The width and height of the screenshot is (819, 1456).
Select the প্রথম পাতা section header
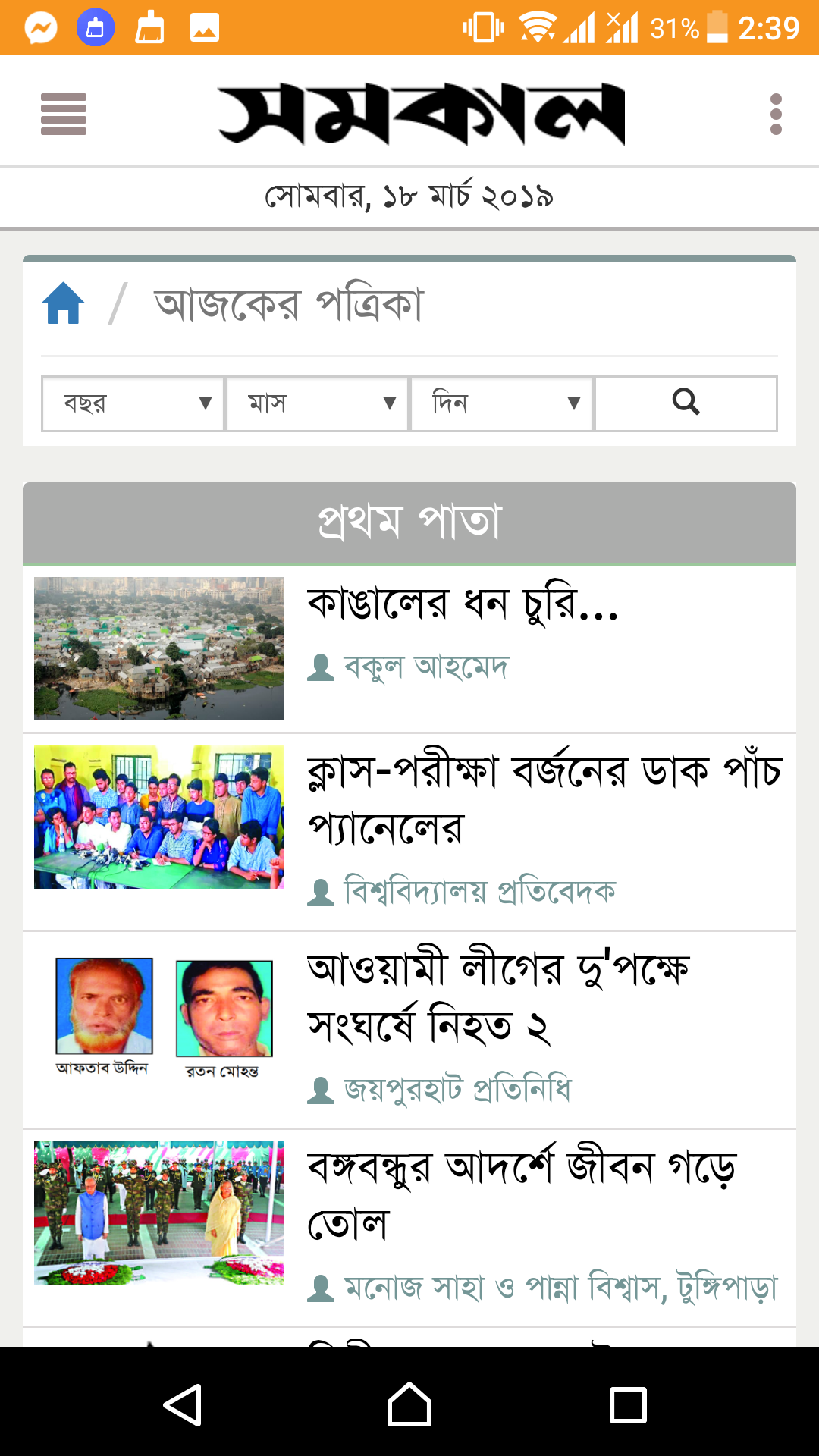409,523
